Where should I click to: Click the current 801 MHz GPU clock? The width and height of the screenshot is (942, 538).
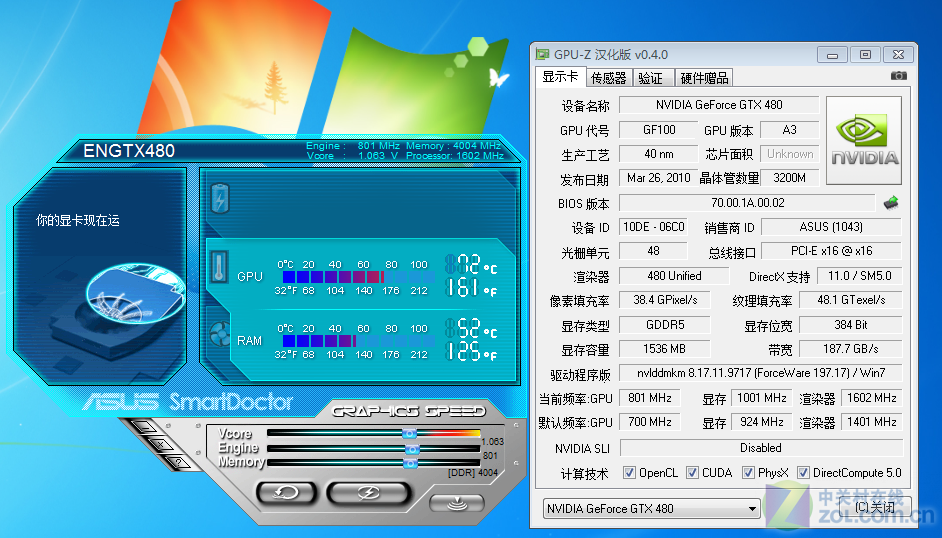point(650,397)
